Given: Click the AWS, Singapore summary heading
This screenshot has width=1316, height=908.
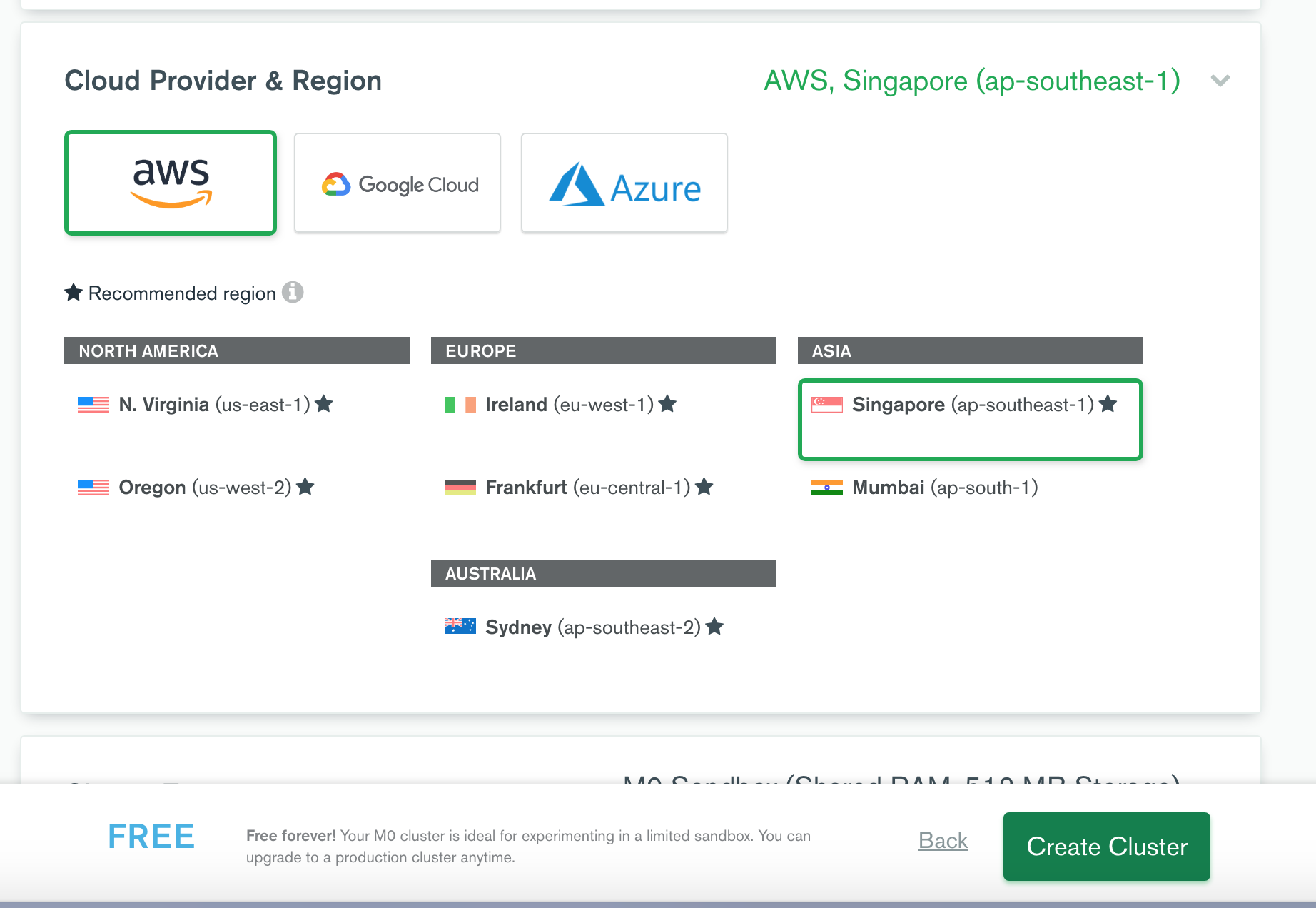Looking at the screenshot, I should click(972, 81).
